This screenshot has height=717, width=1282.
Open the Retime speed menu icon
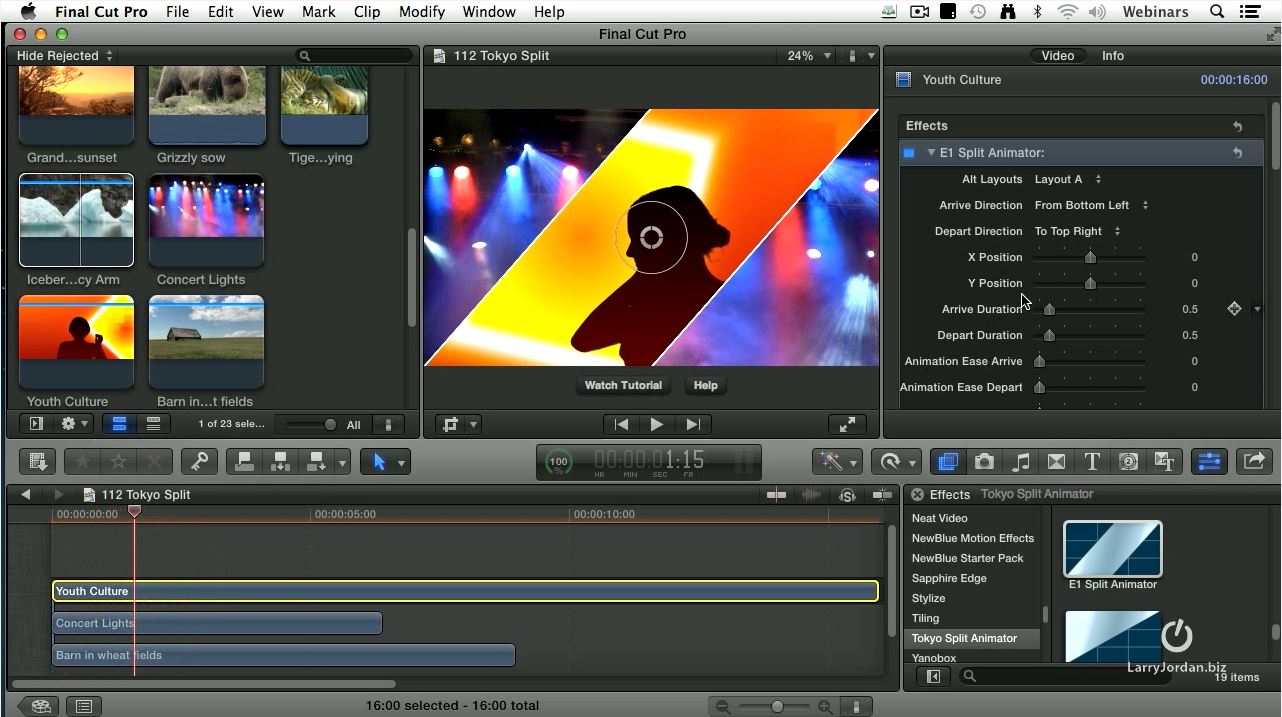pos(896,461)
